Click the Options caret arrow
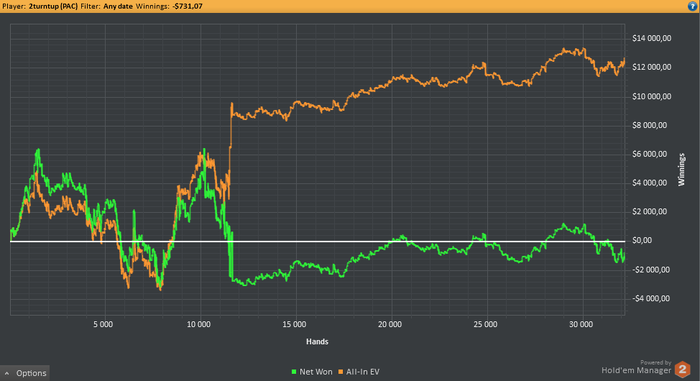This screenshot has height=381, width=700. pos(7,373)
